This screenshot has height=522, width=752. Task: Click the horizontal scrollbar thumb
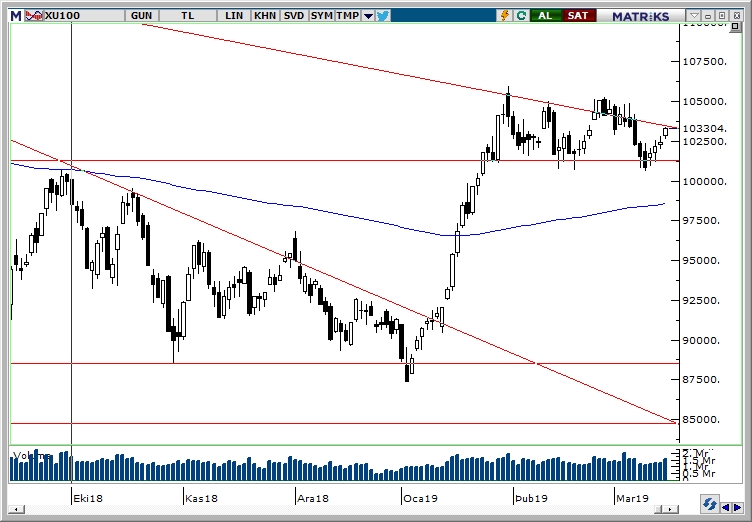pos(660,509)
